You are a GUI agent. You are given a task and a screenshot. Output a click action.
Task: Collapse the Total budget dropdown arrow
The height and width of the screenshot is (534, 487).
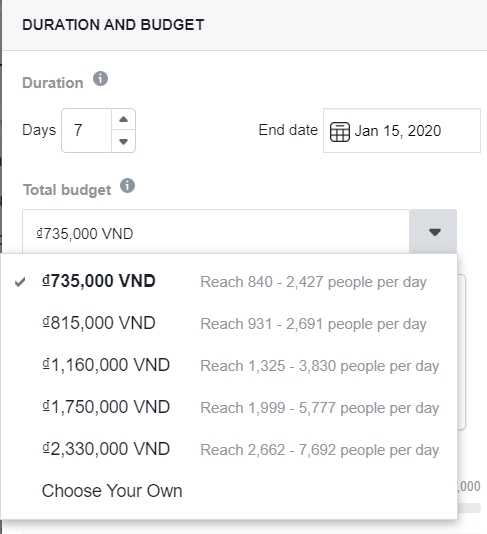click(x=433, y=232)
